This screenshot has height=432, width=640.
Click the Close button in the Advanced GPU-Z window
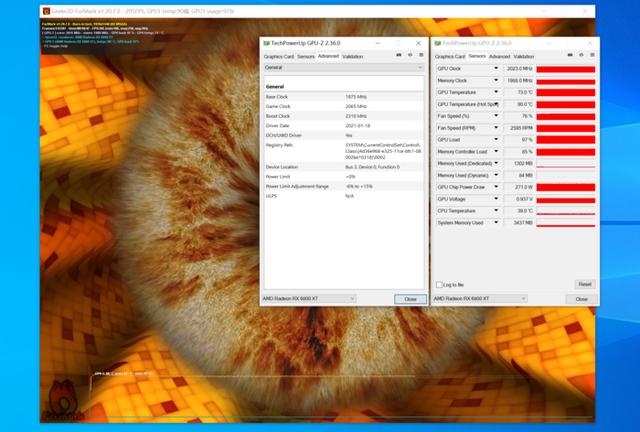(x=410, y=299)
